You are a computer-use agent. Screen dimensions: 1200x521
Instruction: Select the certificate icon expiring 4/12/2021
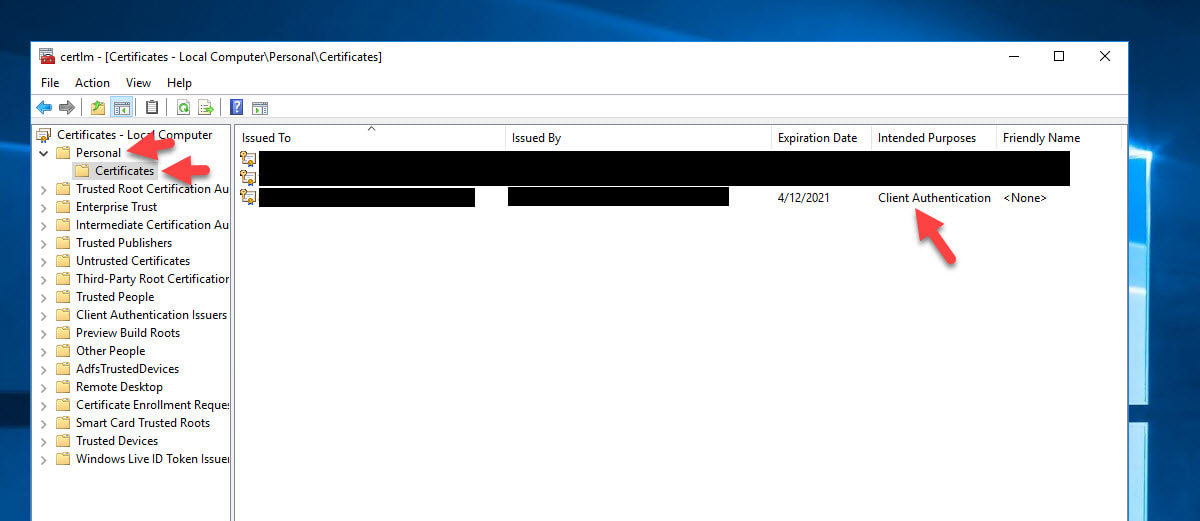249,198
